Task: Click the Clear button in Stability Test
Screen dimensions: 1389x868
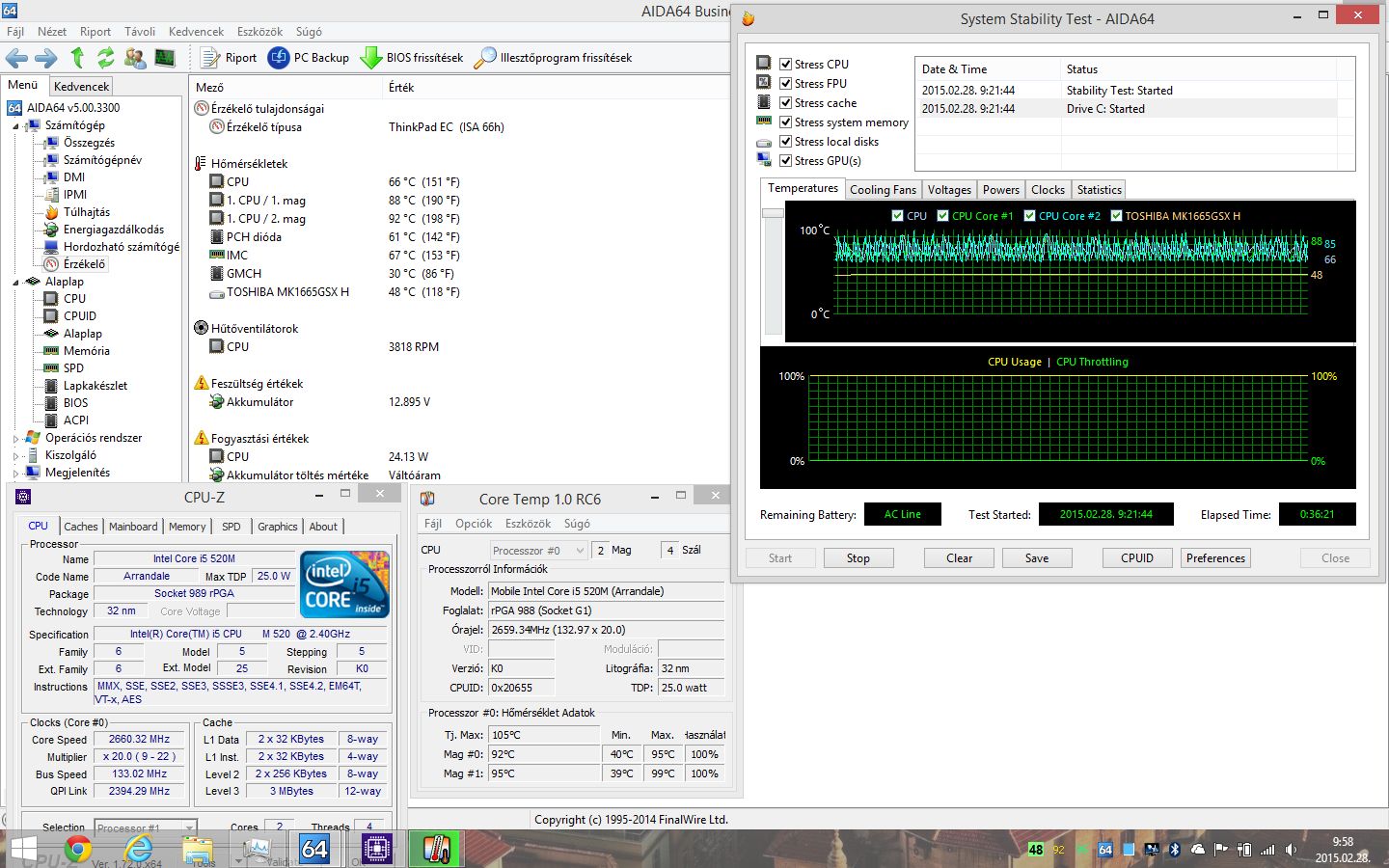Action: [x=959, y=558]
